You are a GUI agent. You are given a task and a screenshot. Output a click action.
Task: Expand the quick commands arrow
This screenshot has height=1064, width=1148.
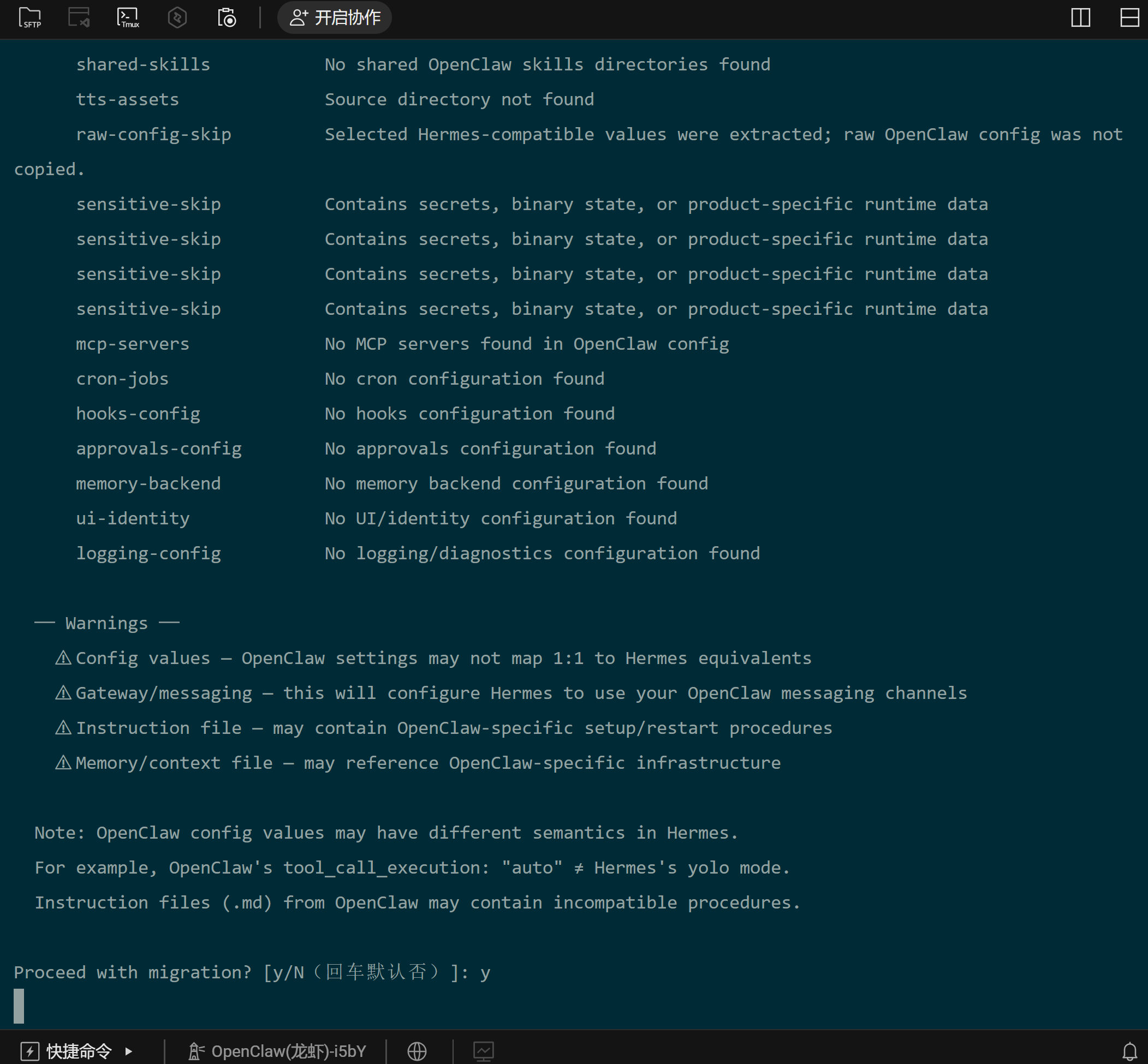tap(129, 1051)
